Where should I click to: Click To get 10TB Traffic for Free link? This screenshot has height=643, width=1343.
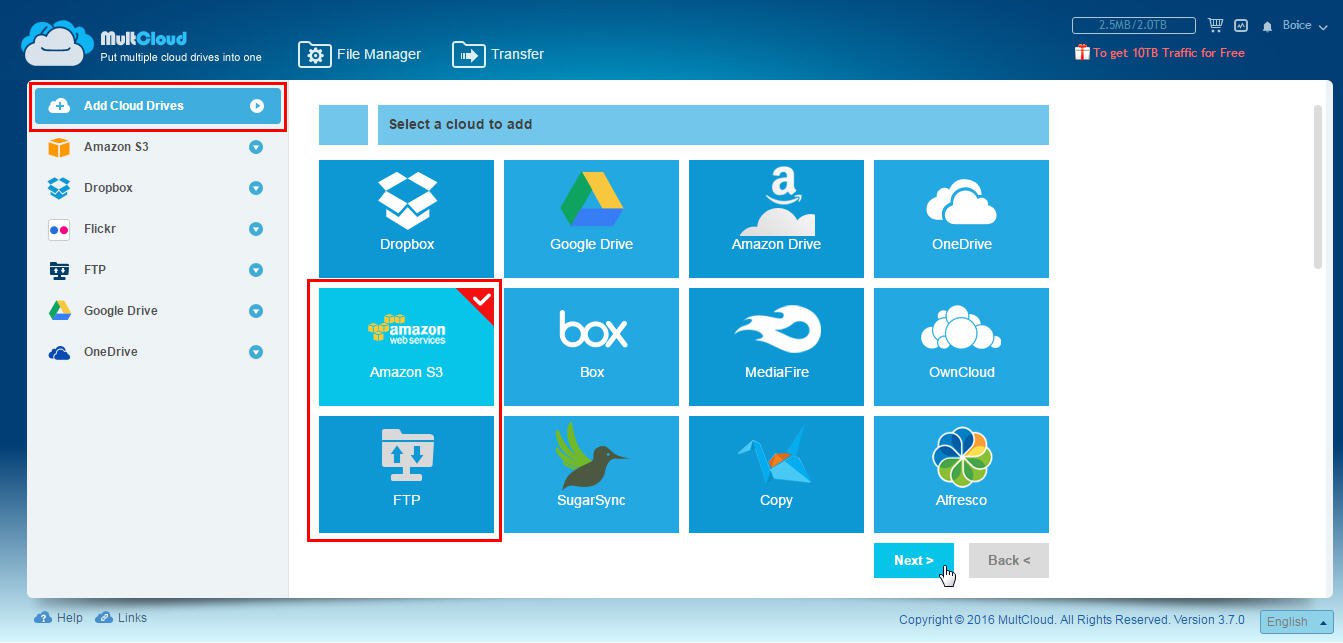click(x=1169, y=52)
